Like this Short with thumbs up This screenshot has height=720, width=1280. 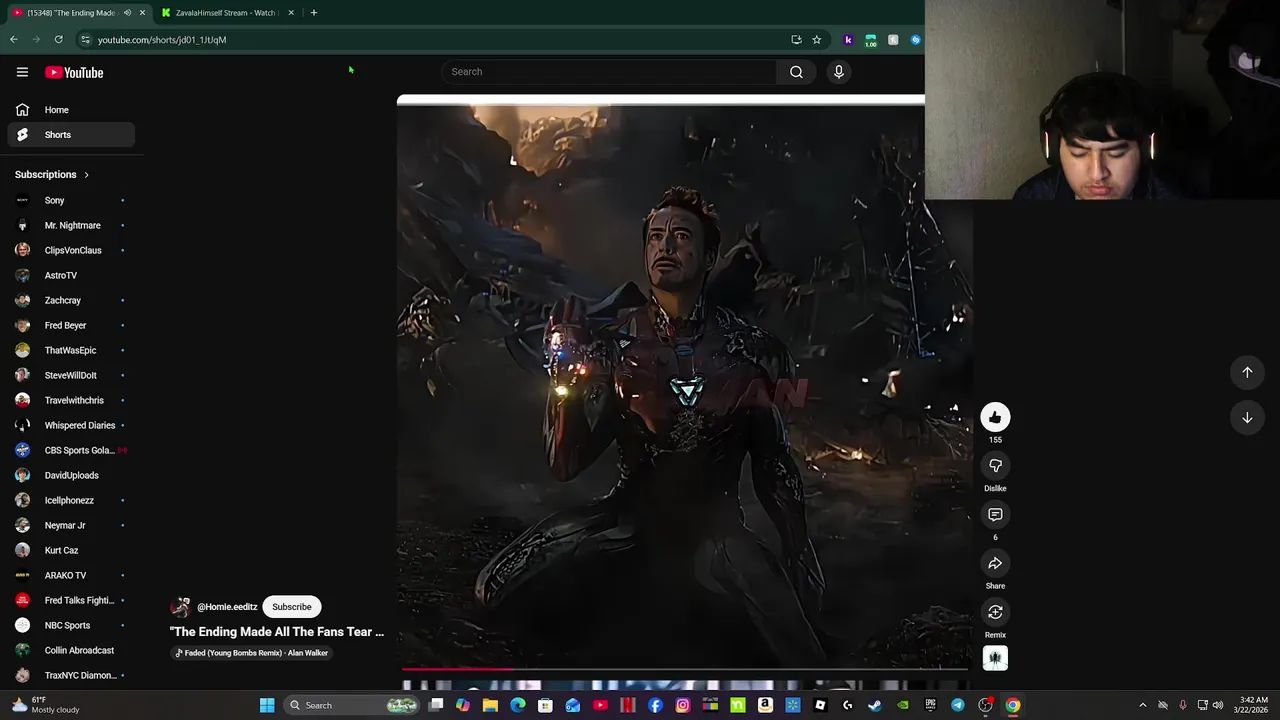[995, 417]
